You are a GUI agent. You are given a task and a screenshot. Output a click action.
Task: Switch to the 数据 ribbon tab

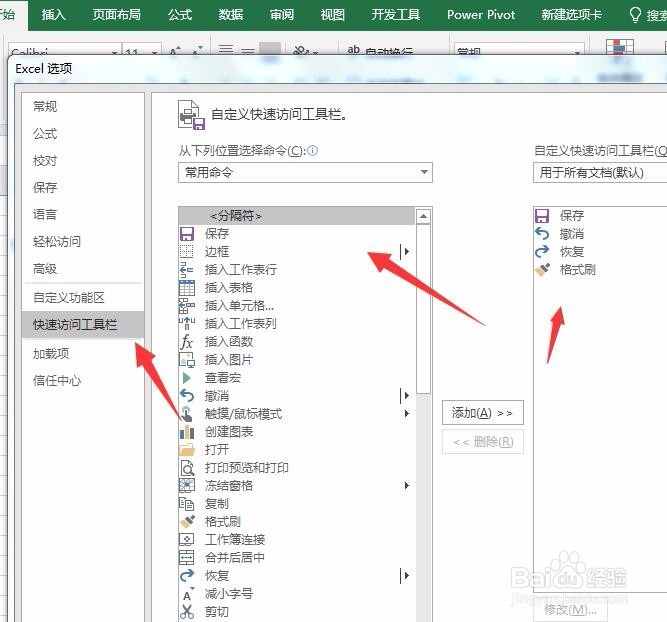pos(231,15)
